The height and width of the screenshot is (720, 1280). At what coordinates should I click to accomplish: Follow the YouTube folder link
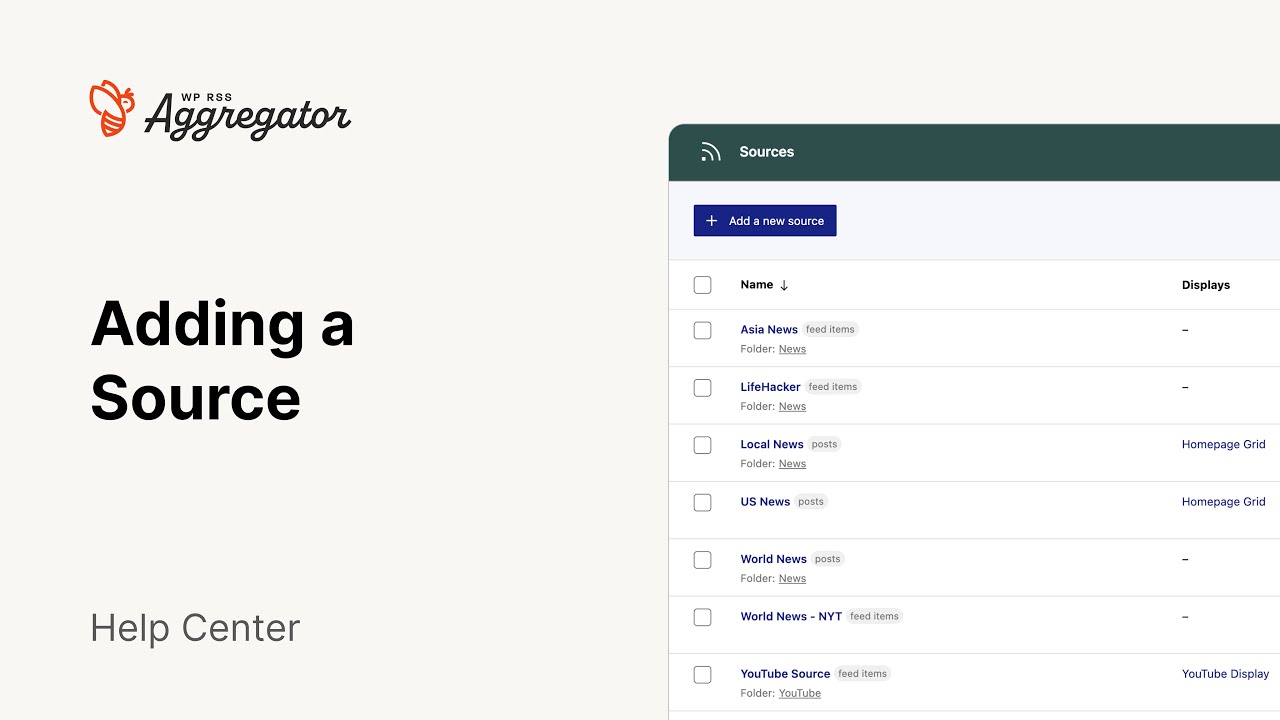[x=800, y=693]
